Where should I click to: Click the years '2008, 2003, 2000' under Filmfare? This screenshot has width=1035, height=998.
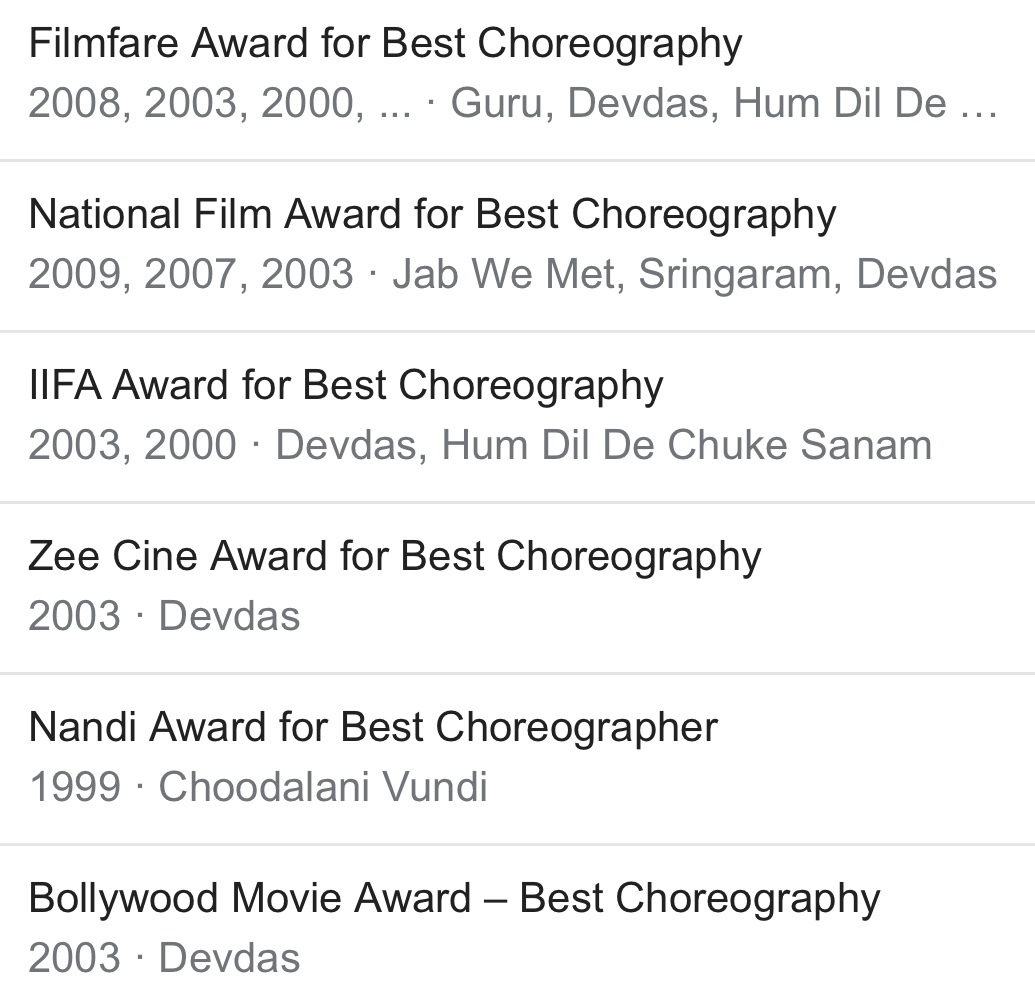point(196,103)
